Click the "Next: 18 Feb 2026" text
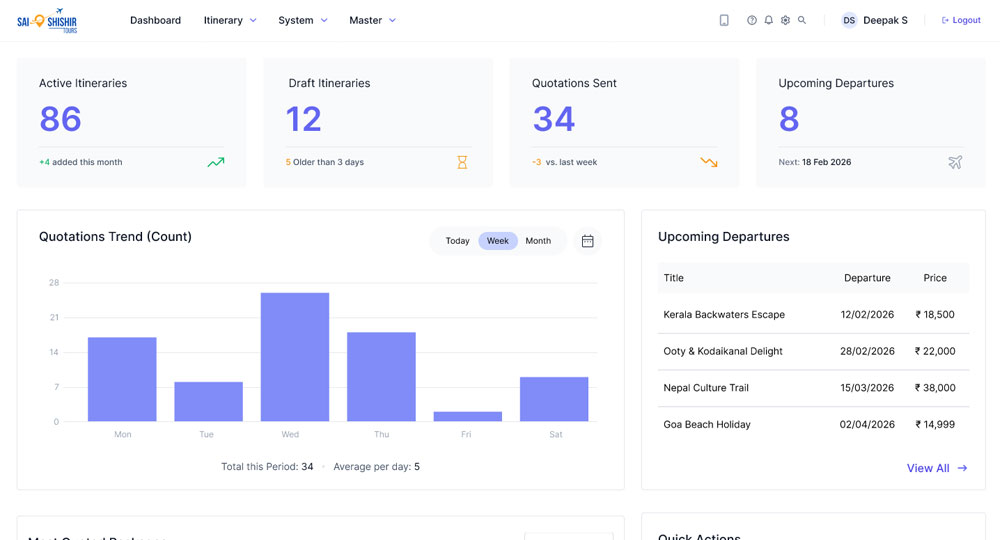 click(x=814, y=162)
